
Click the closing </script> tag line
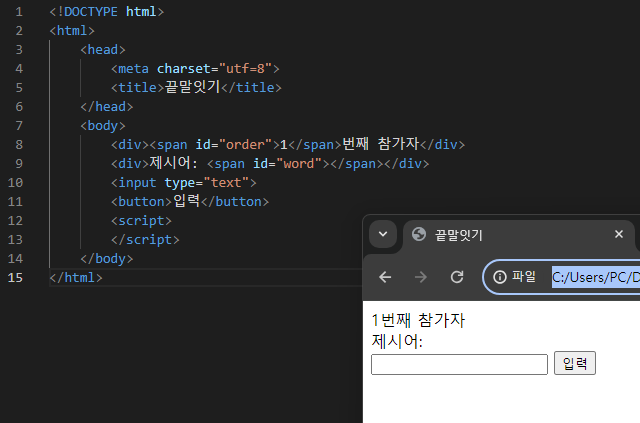coord(145,240)
